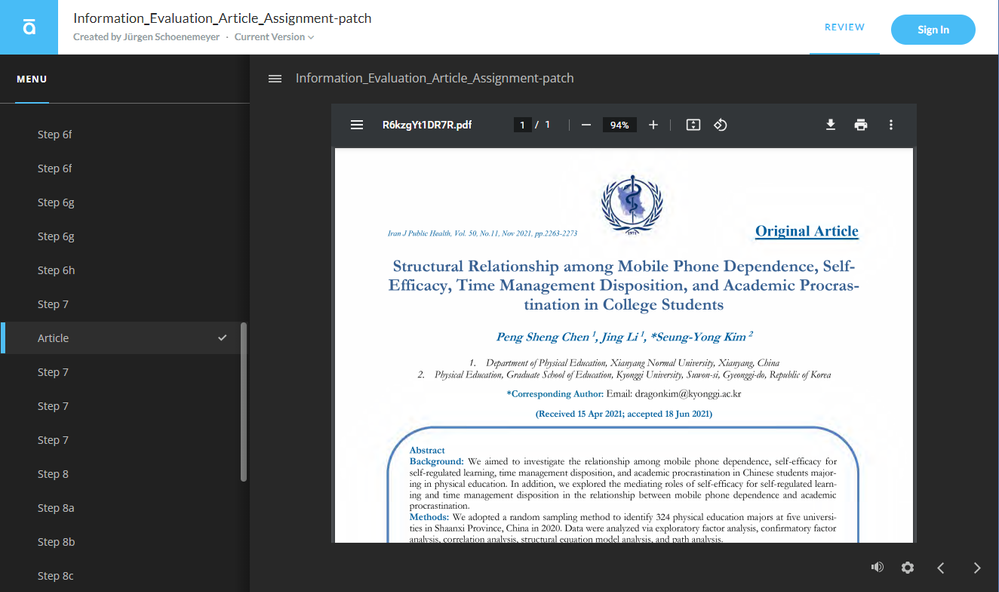Viewport: 999px width, 592px height.
Task: Open the PDF viewer sidebar menu icon
Action: coord(356,125)
